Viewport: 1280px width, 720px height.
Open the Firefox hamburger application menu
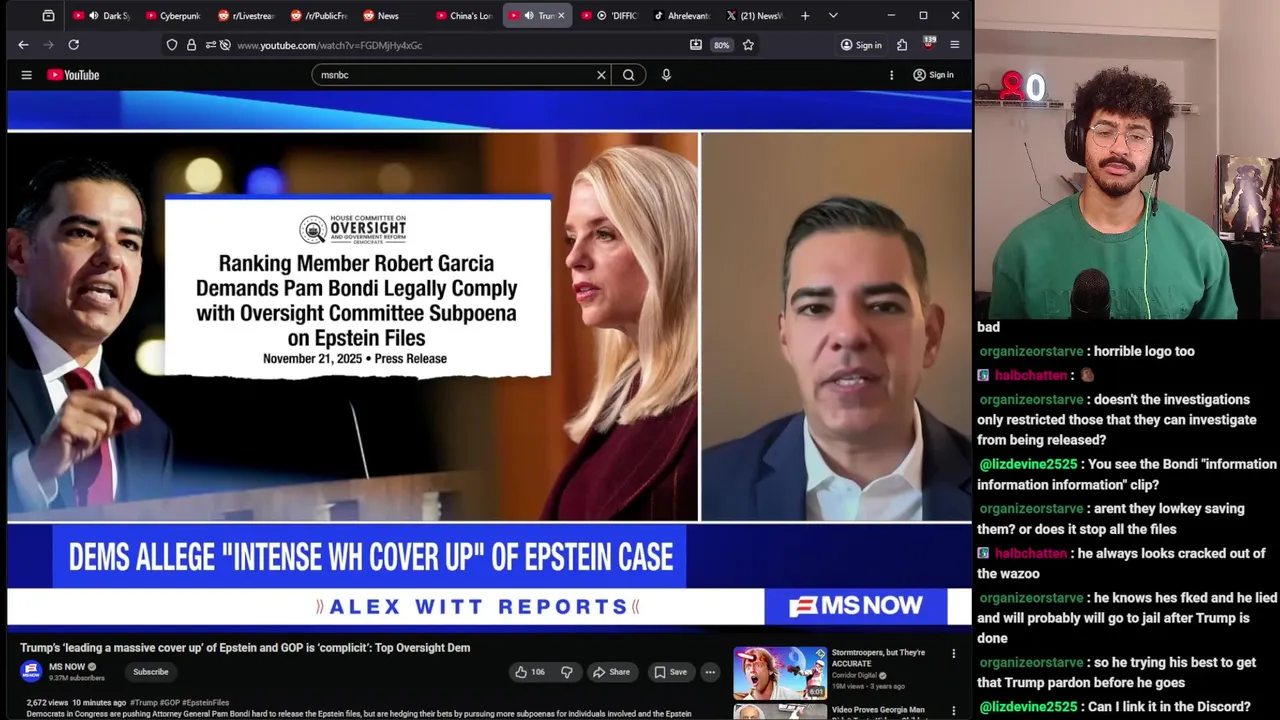[x=955, y=45]
